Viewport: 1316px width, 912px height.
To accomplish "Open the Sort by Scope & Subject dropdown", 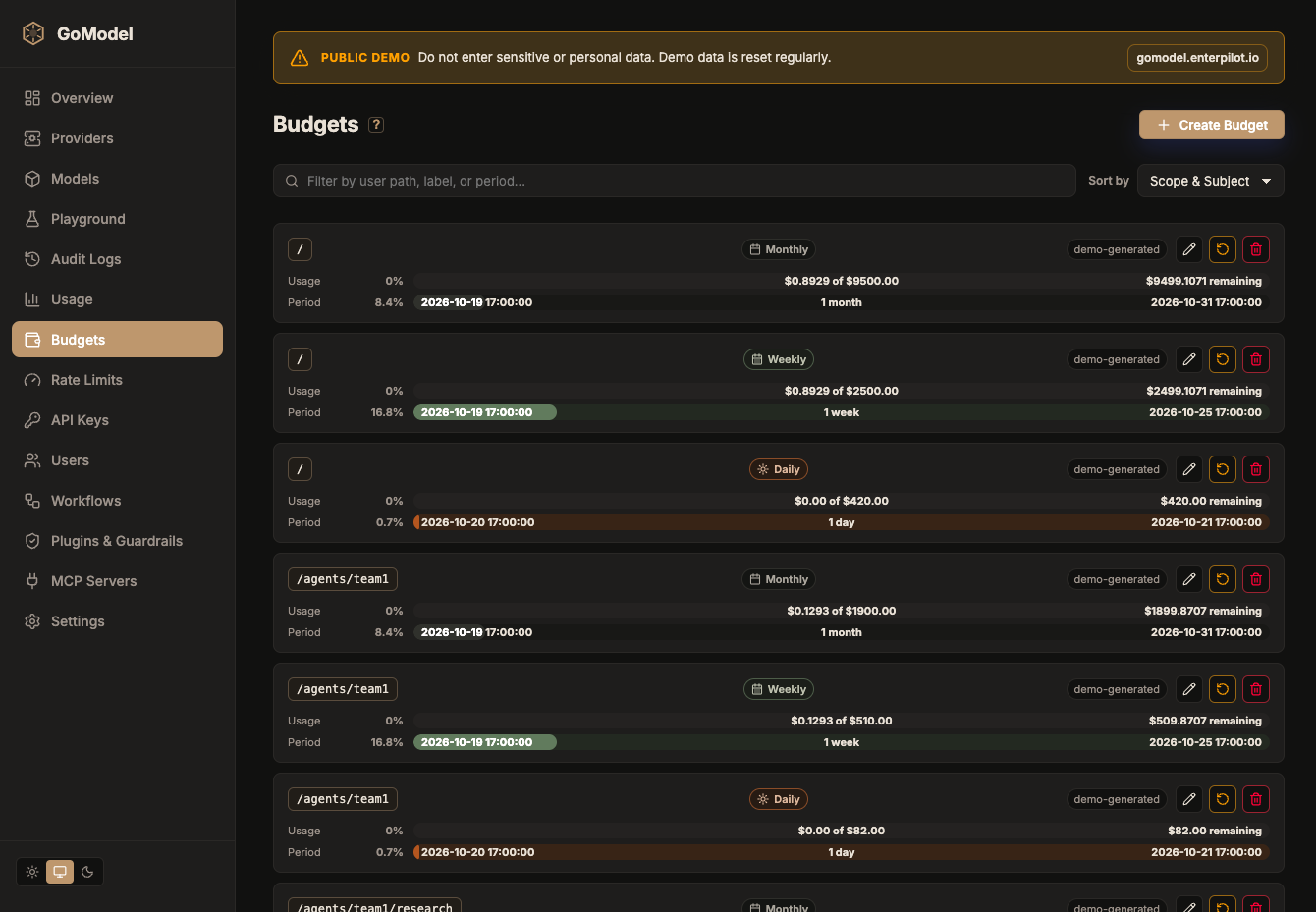I will pos(1210,181).
